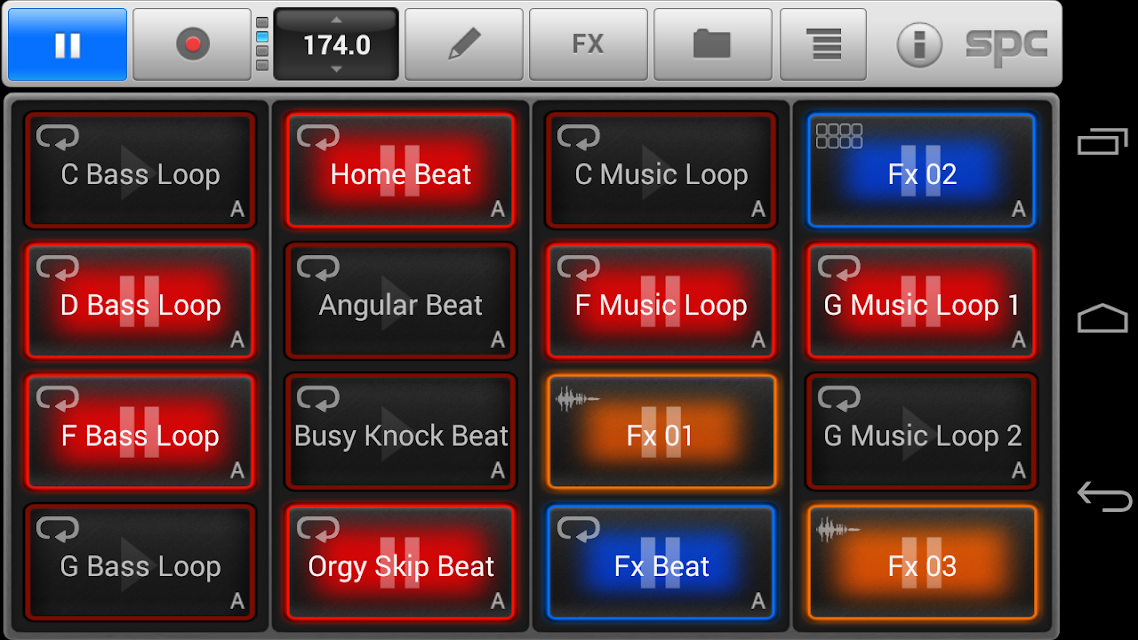Stop the orange Fx 01 pad
The image size is (1138, 640).
click(661, 432)
